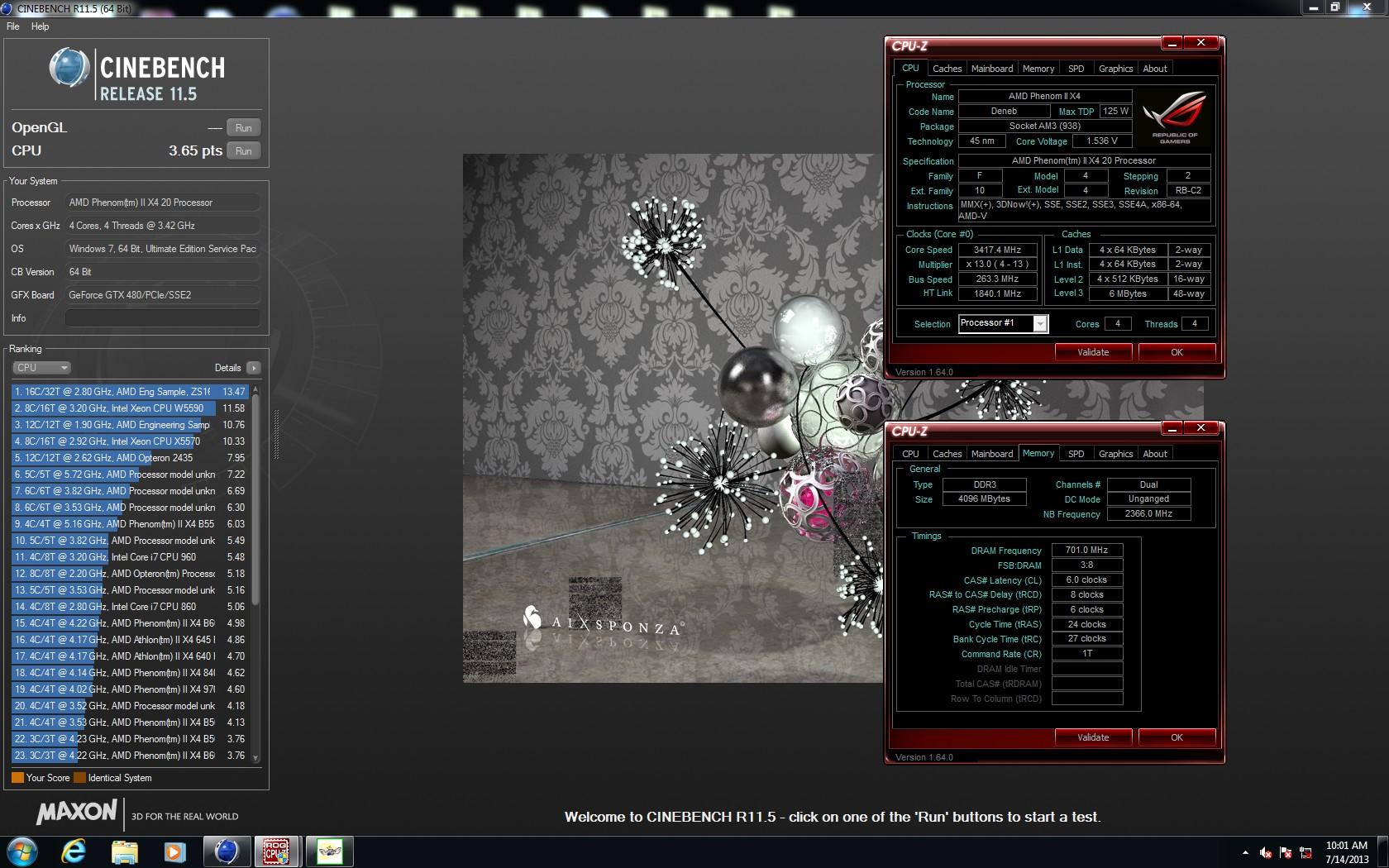Open the Processor #1 selection dropdown

[1004, 324]
